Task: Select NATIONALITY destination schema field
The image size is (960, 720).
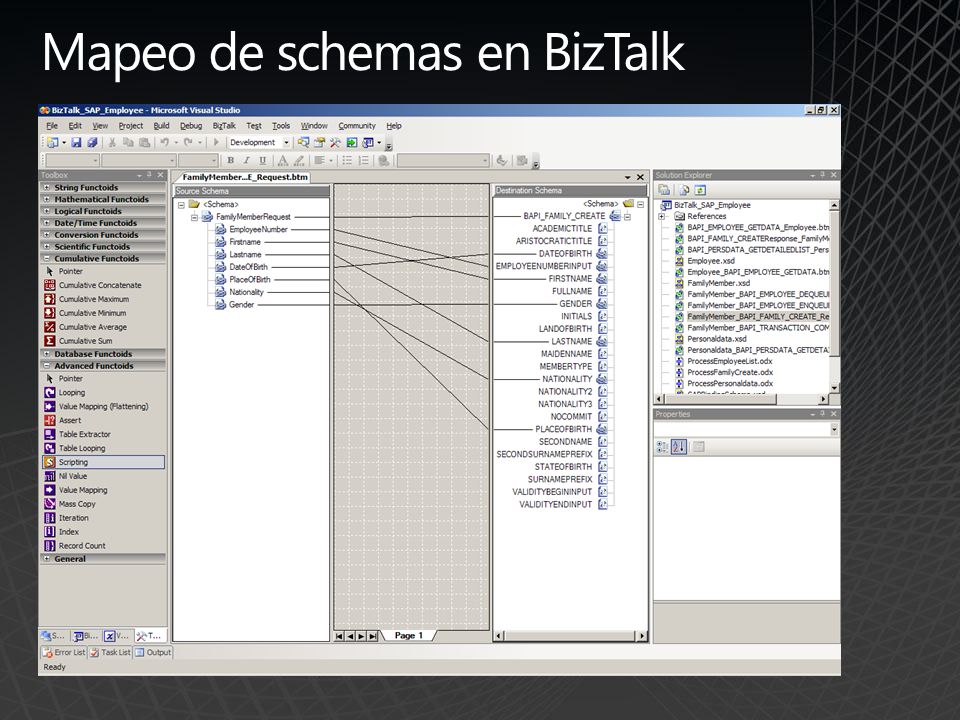Action: [567, 379]
